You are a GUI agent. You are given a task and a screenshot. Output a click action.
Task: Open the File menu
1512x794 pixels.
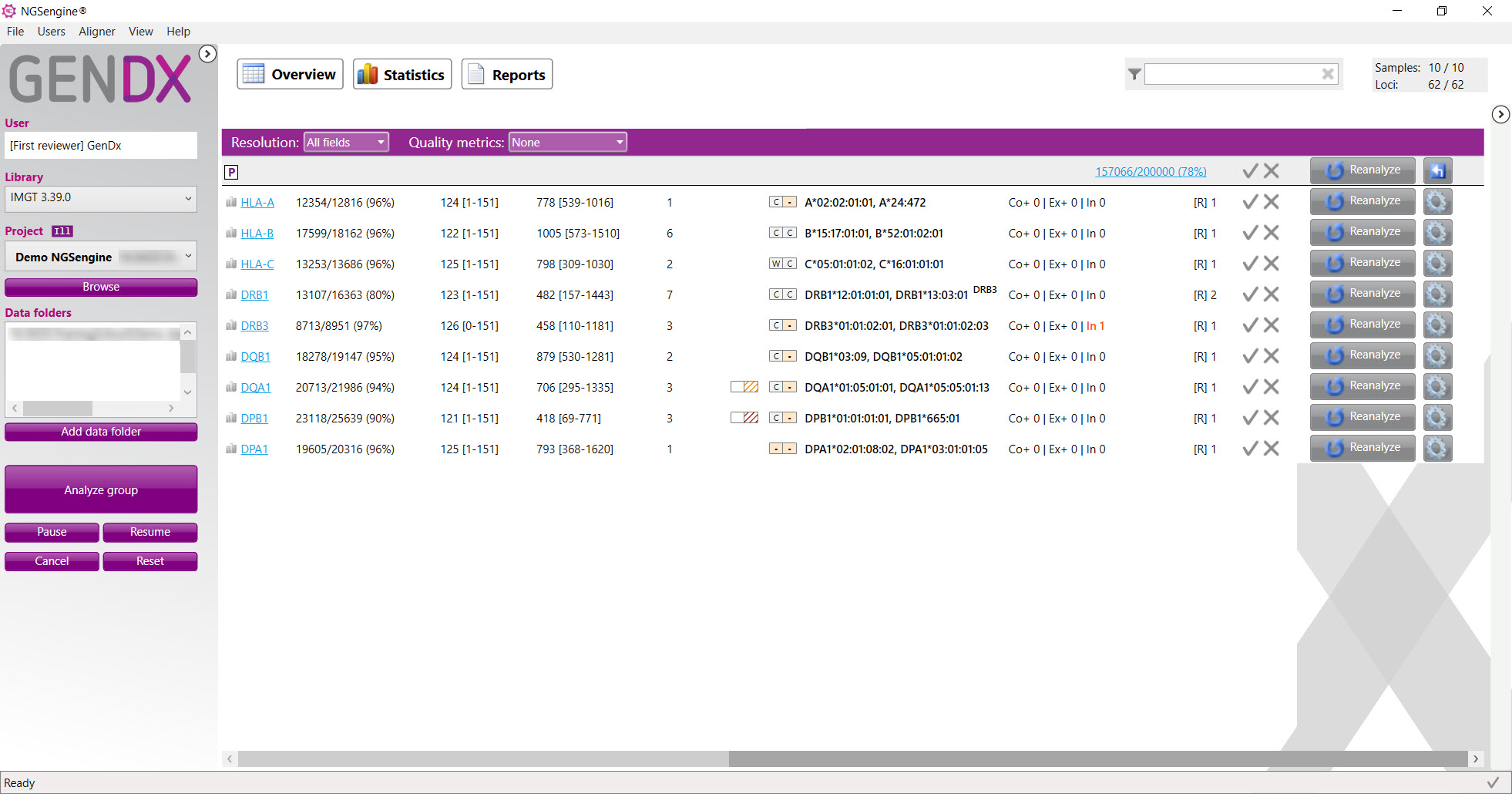[x=15, y=32]
